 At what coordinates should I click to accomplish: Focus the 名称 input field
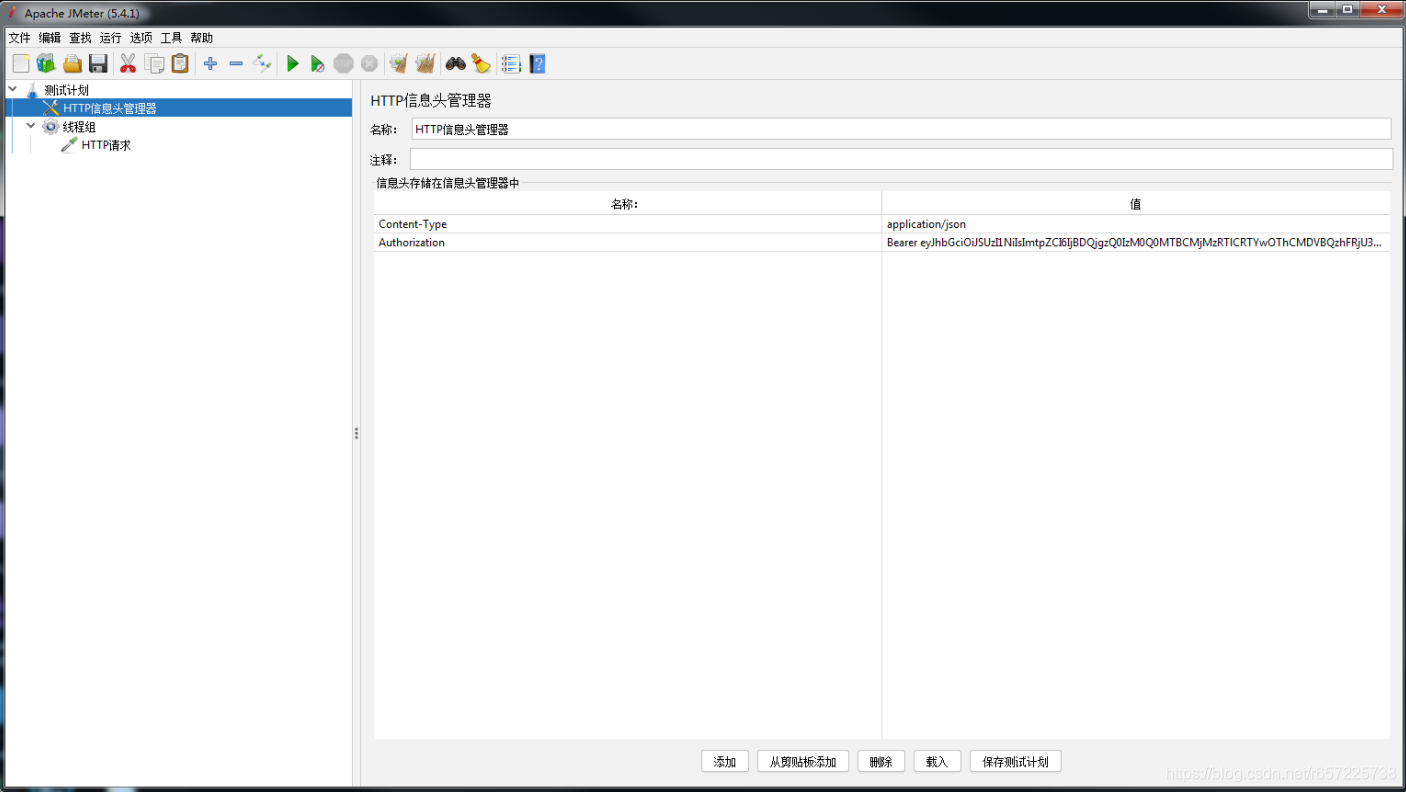point(901,129)
